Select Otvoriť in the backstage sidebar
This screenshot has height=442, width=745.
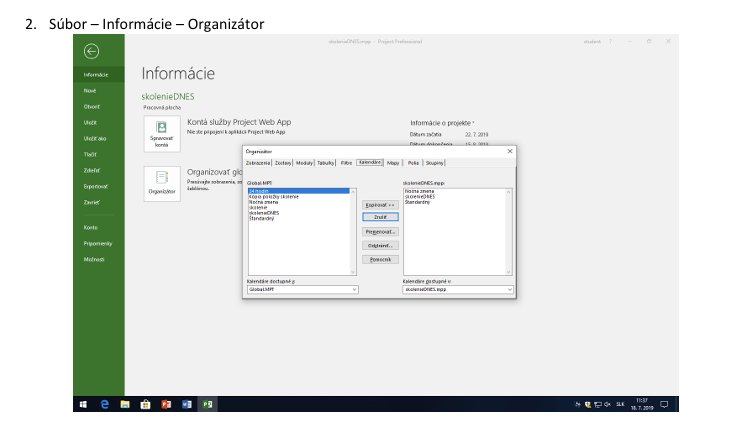click(x=99, y=106)
